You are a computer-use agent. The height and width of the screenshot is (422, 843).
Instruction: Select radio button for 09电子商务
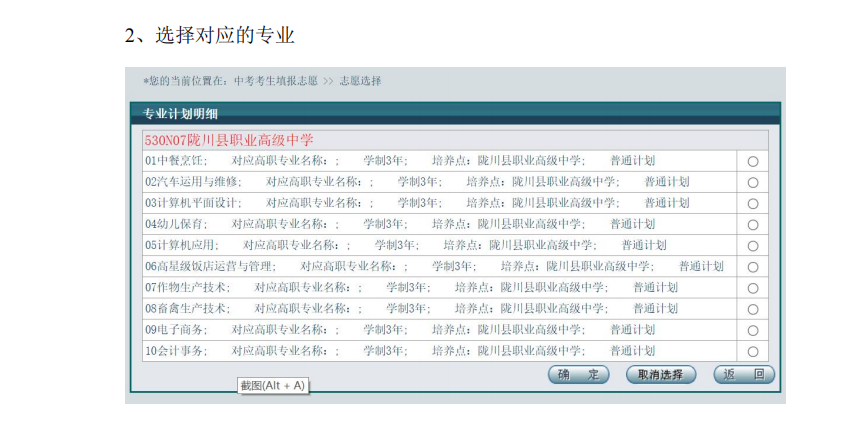pyautogui.click(x=753, y=331)
